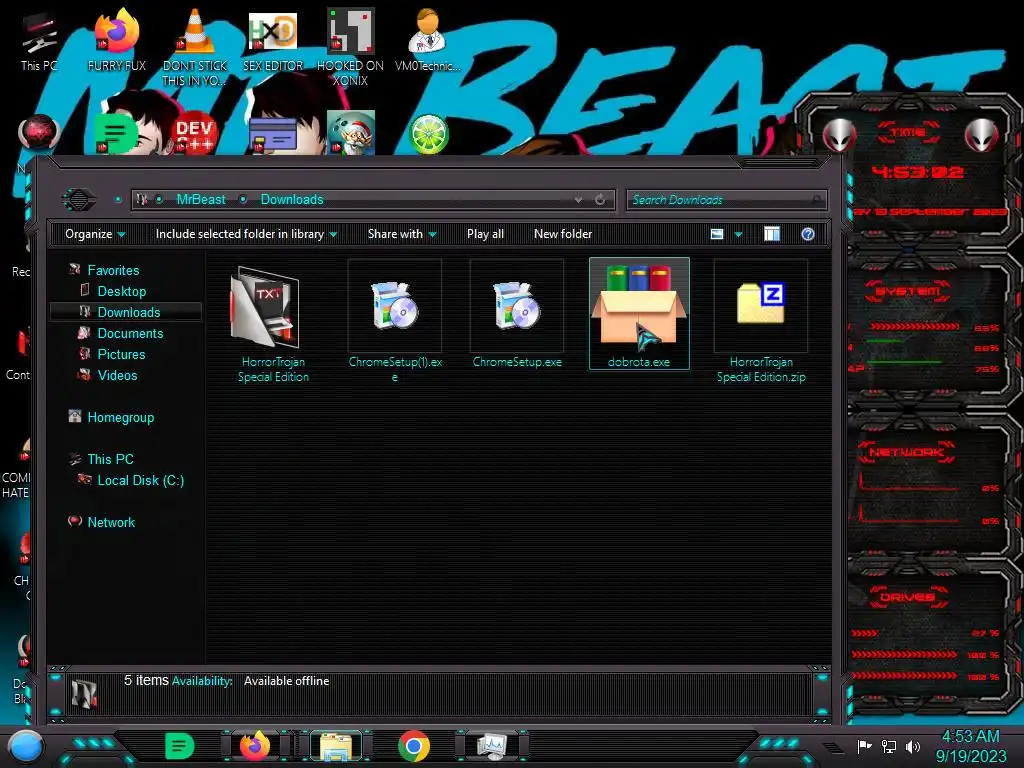Expand the arrow before MrBeast breadcrumb

[159, 199]
